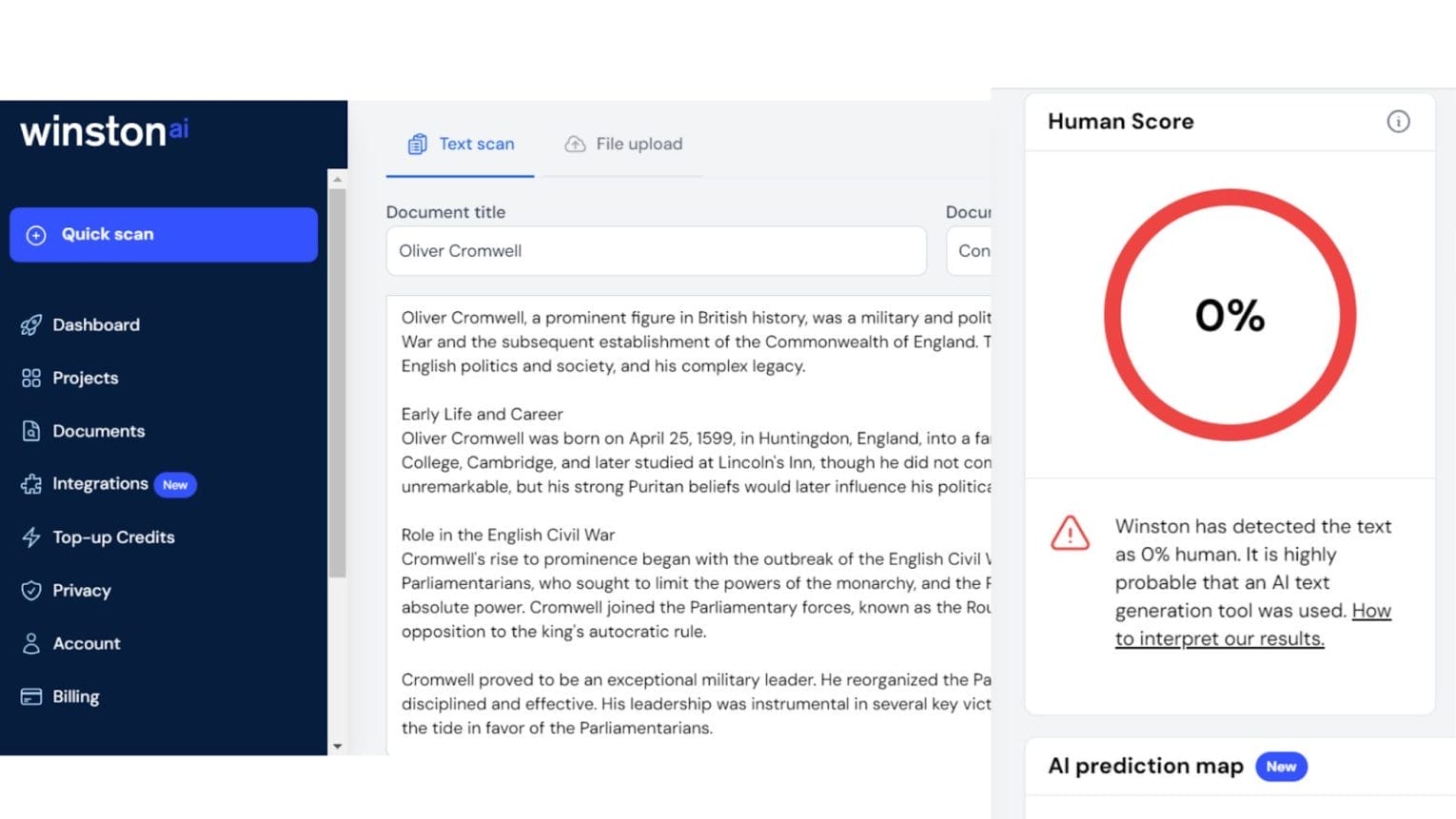Click the red warning triangle icon
This screenshot has height=819, width=1456.
pos(1070,534)
